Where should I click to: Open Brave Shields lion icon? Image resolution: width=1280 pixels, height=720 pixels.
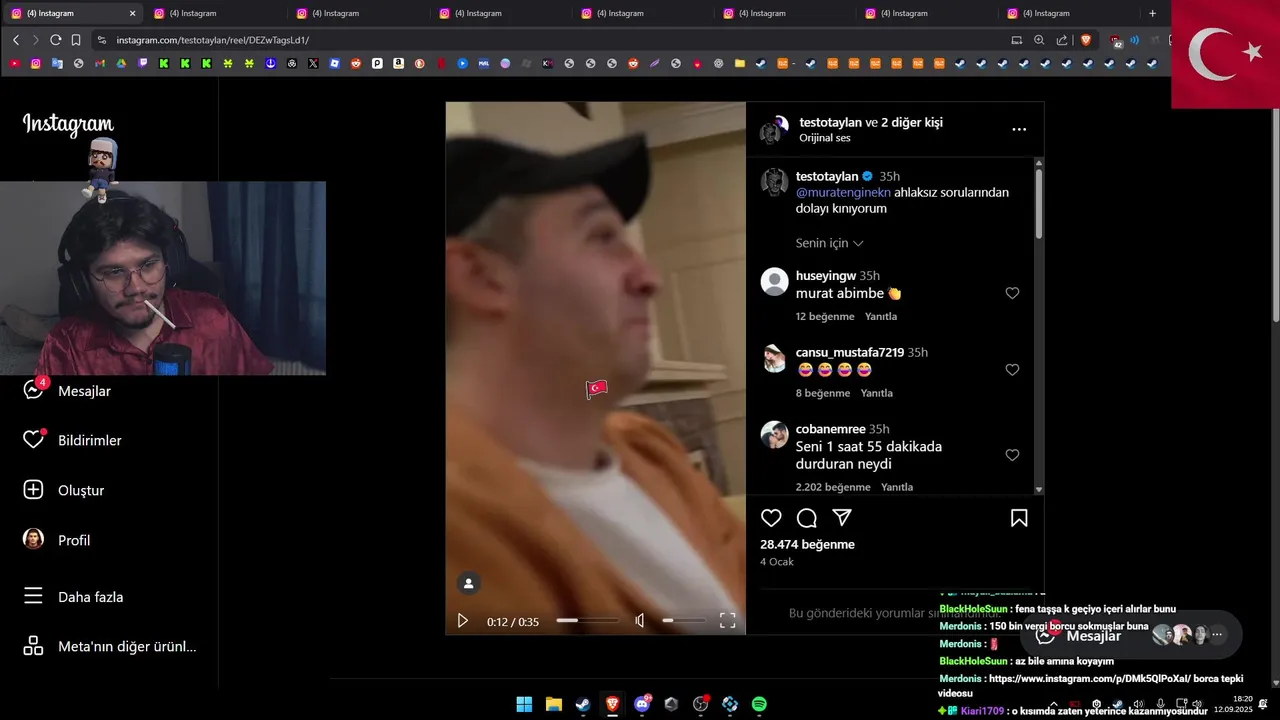coord(1086,40)
